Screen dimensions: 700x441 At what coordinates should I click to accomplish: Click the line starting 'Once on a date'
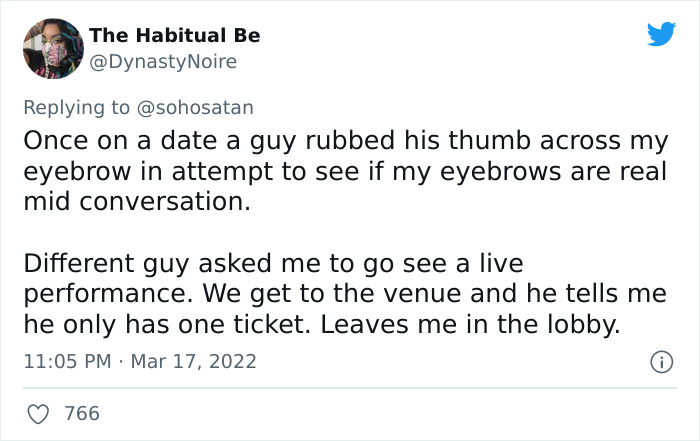343,140
